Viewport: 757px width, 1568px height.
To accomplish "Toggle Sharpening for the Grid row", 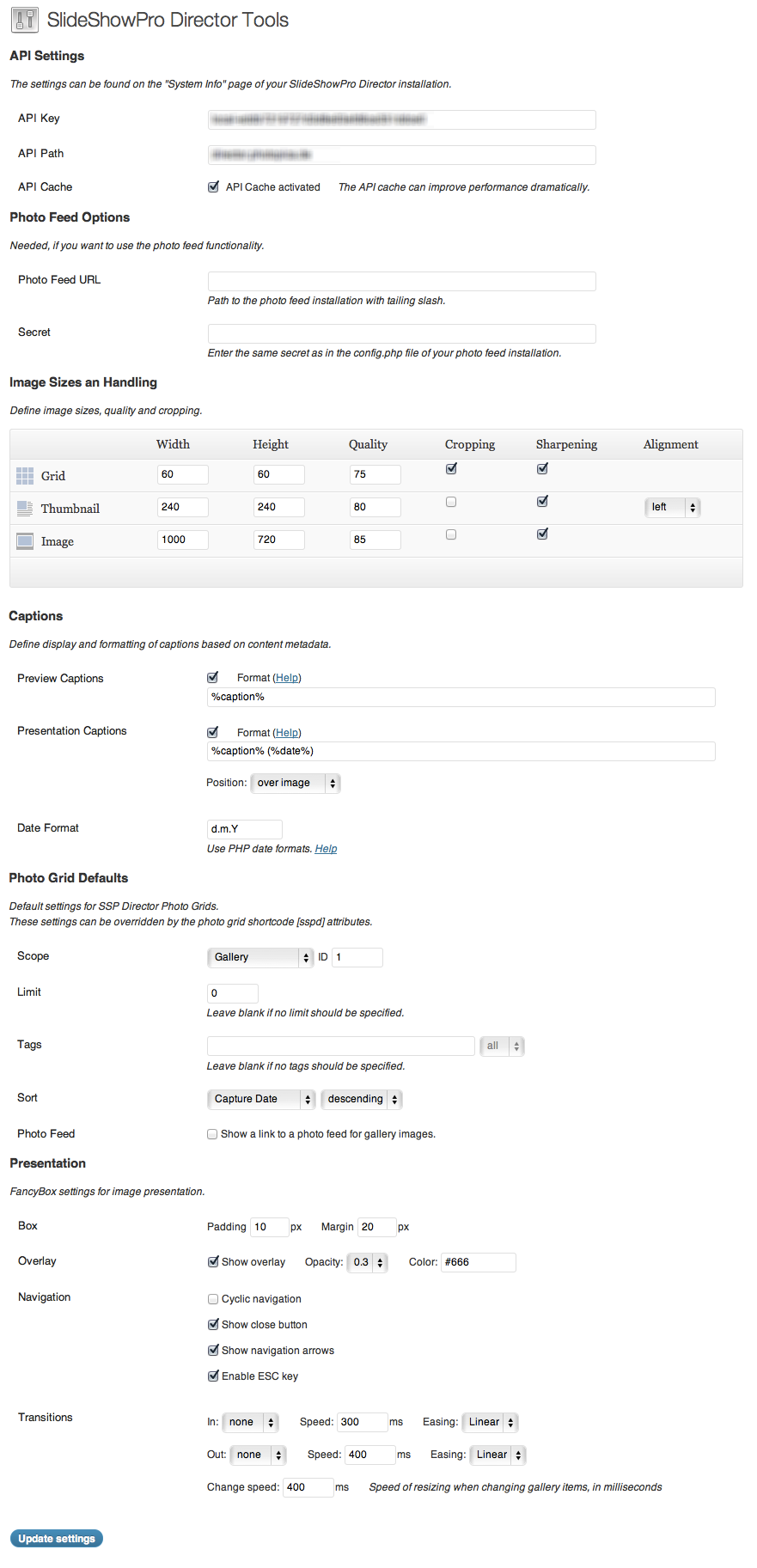I will coord(542,468).
